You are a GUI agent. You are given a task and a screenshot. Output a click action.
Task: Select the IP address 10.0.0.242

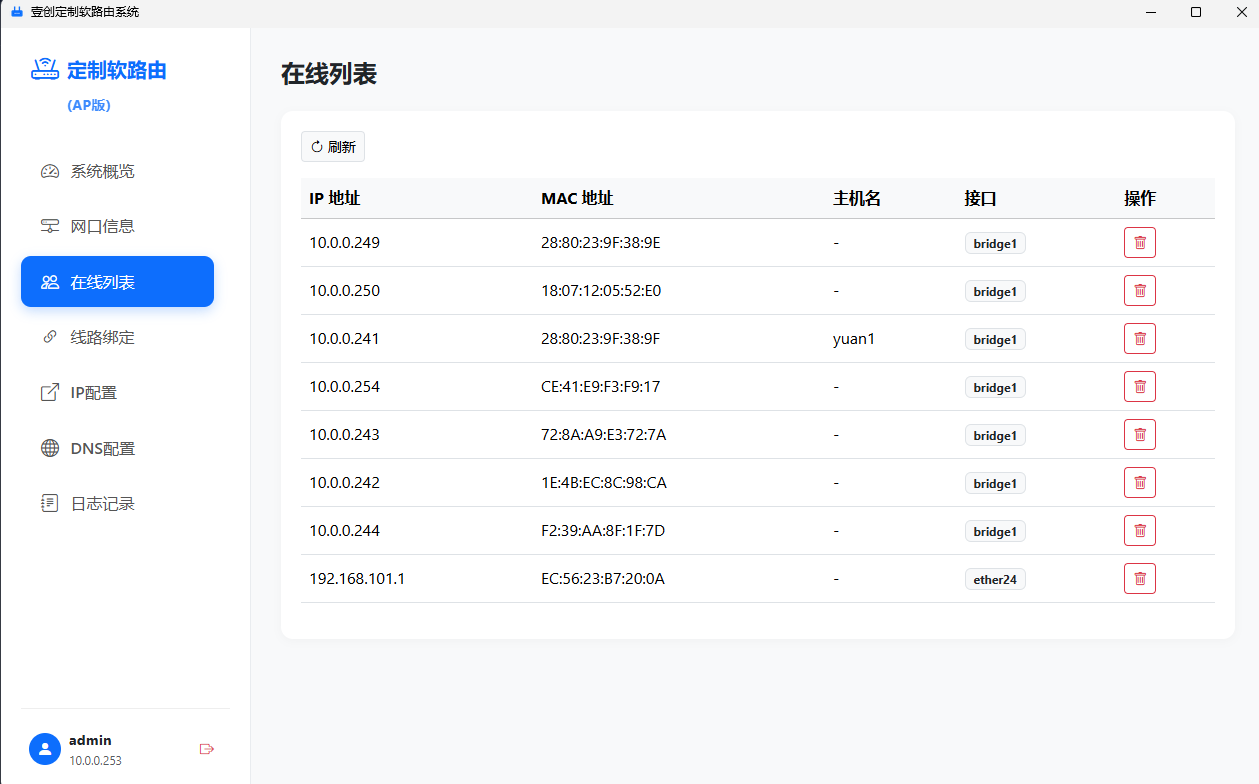tap(344, 482)
